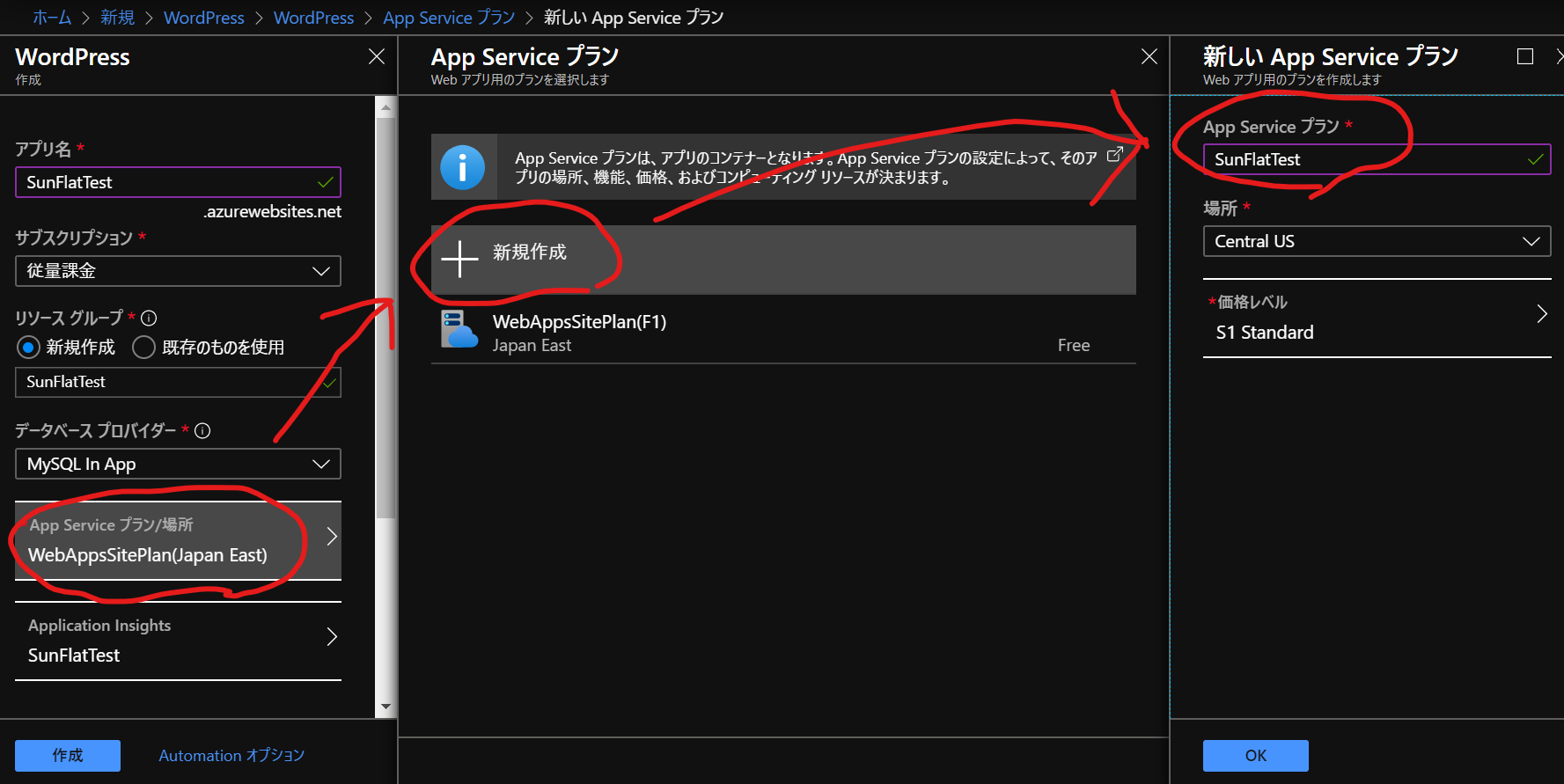This screenshot has height=784, width=1564.
Task: Click the 作成 button
Action: click(68, 756)
